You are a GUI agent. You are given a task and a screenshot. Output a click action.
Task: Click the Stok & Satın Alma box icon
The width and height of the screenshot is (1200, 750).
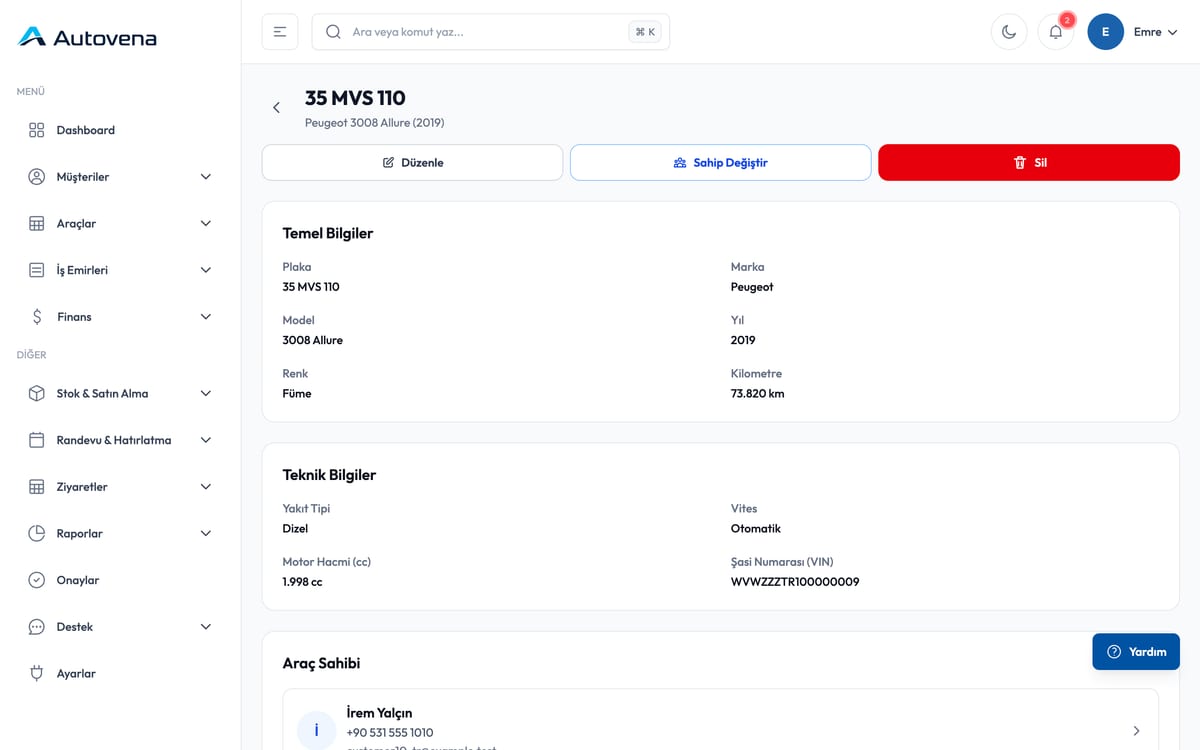tap(37, 393)
